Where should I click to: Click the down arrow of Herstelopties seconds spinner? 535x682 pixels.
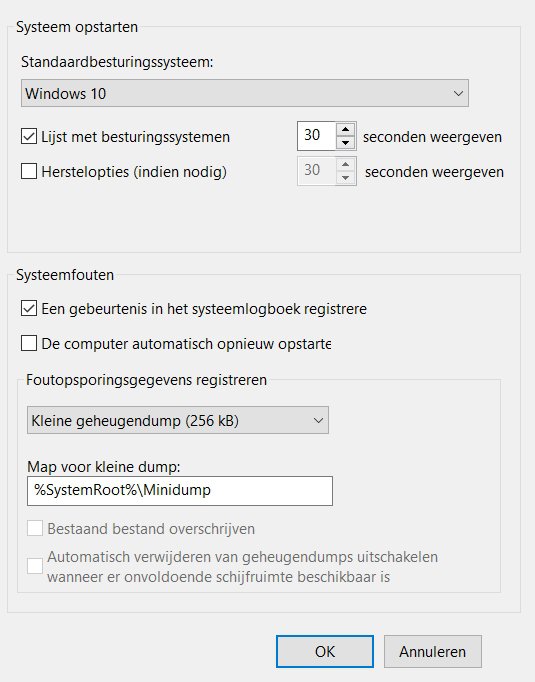coord(345,177)
